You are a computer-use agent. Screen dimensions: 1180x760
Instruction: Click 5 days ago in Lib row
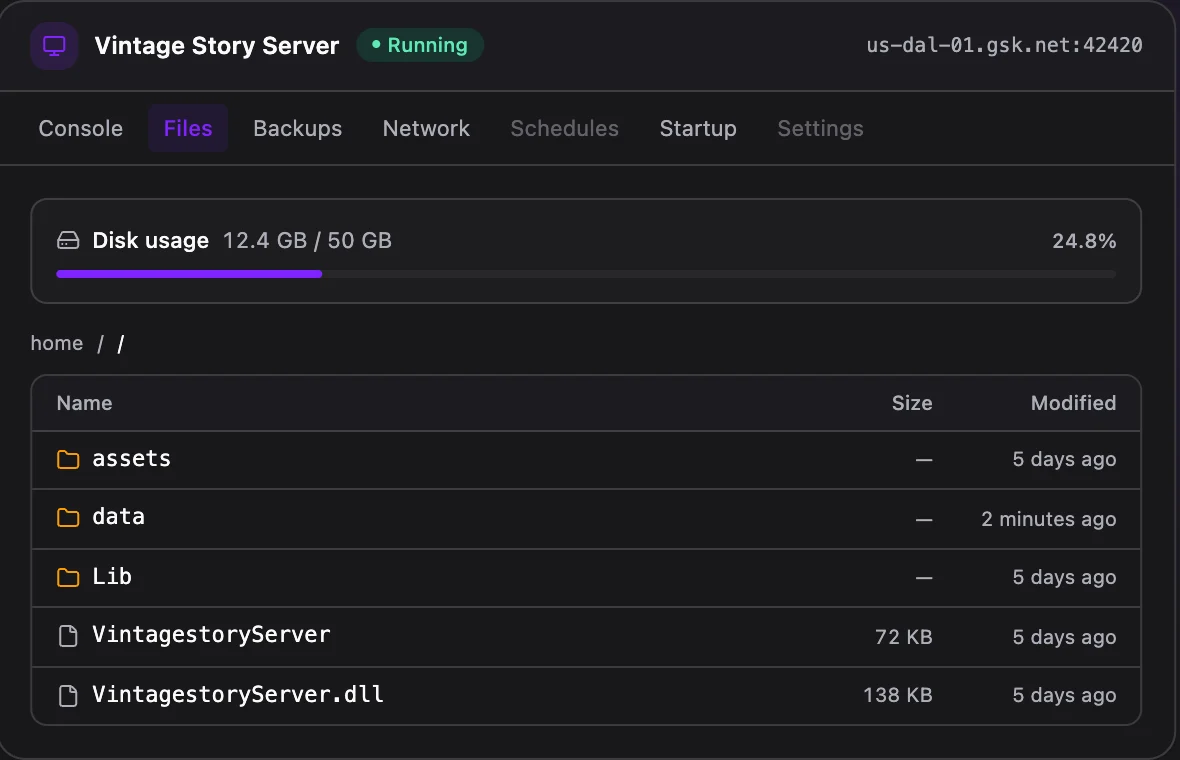click(1064, 578)
